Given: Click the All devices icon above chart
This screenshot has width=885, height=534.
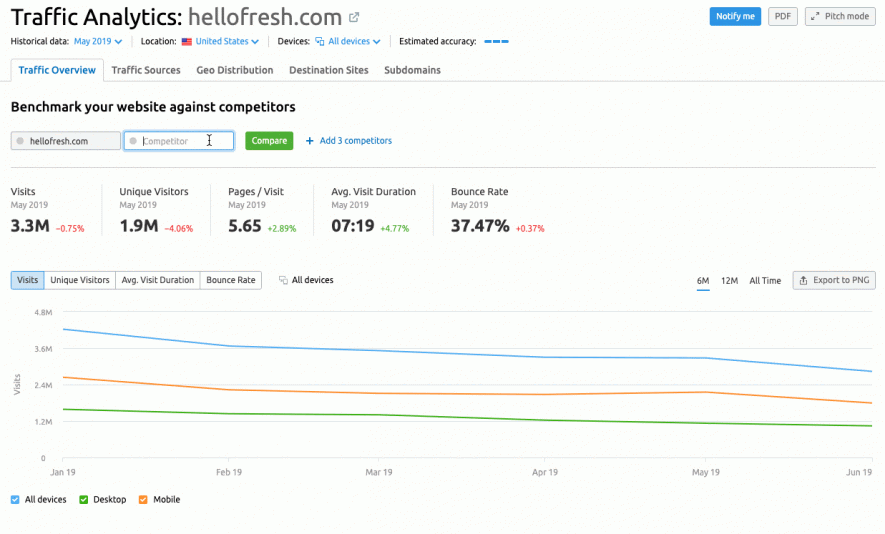Looking at the screenshot, I should tap(283, 280).
